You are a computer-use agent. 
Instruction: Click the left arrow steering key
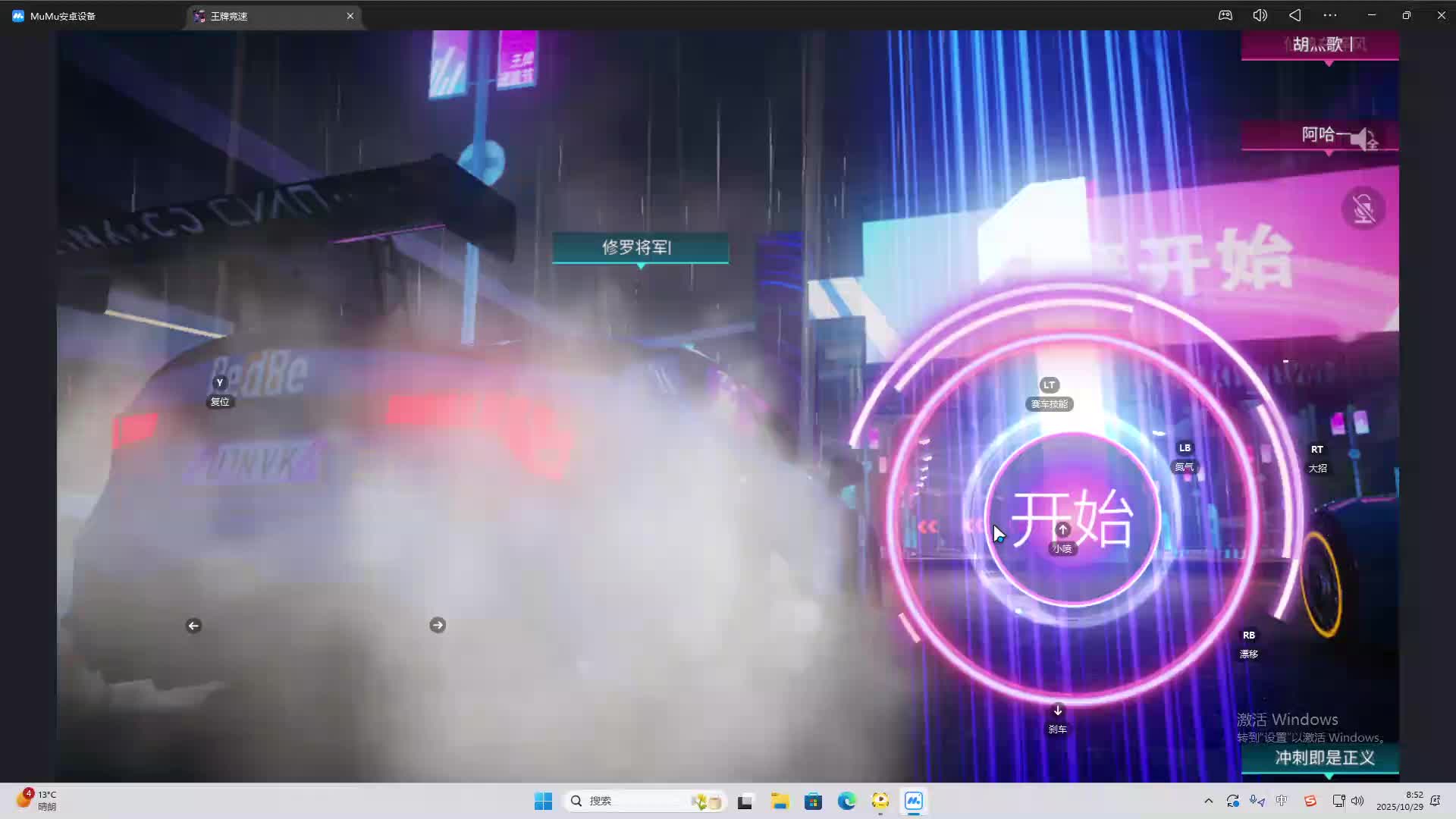tap(193, 626)
